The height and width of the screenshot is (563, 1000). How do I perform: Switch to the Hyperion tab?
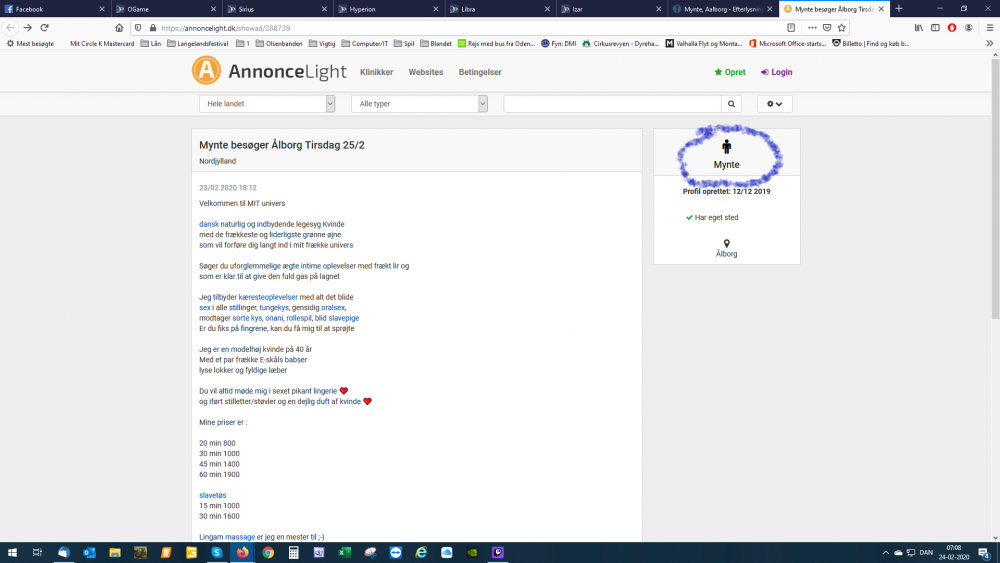(x=388, y=9)
